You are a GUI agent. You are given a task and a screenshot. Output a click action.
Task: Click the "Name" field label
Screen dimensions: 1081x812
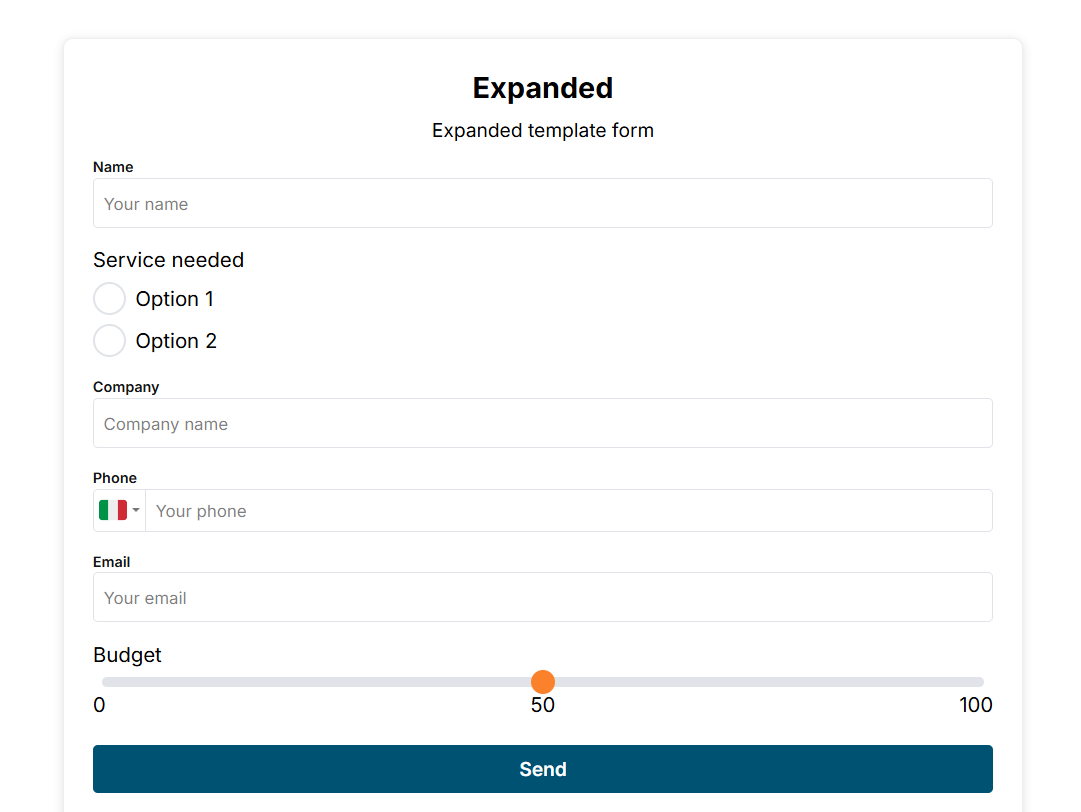(113, 167)
